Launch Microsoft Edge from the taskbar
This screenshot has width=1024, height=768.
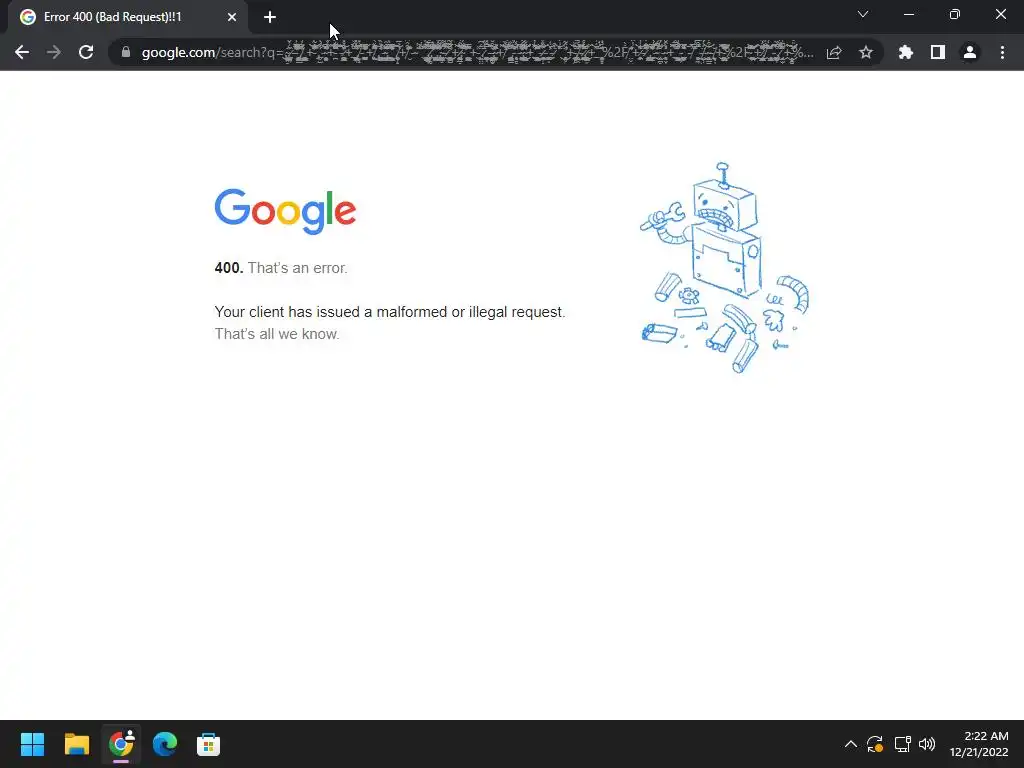[x=165, y=744]
